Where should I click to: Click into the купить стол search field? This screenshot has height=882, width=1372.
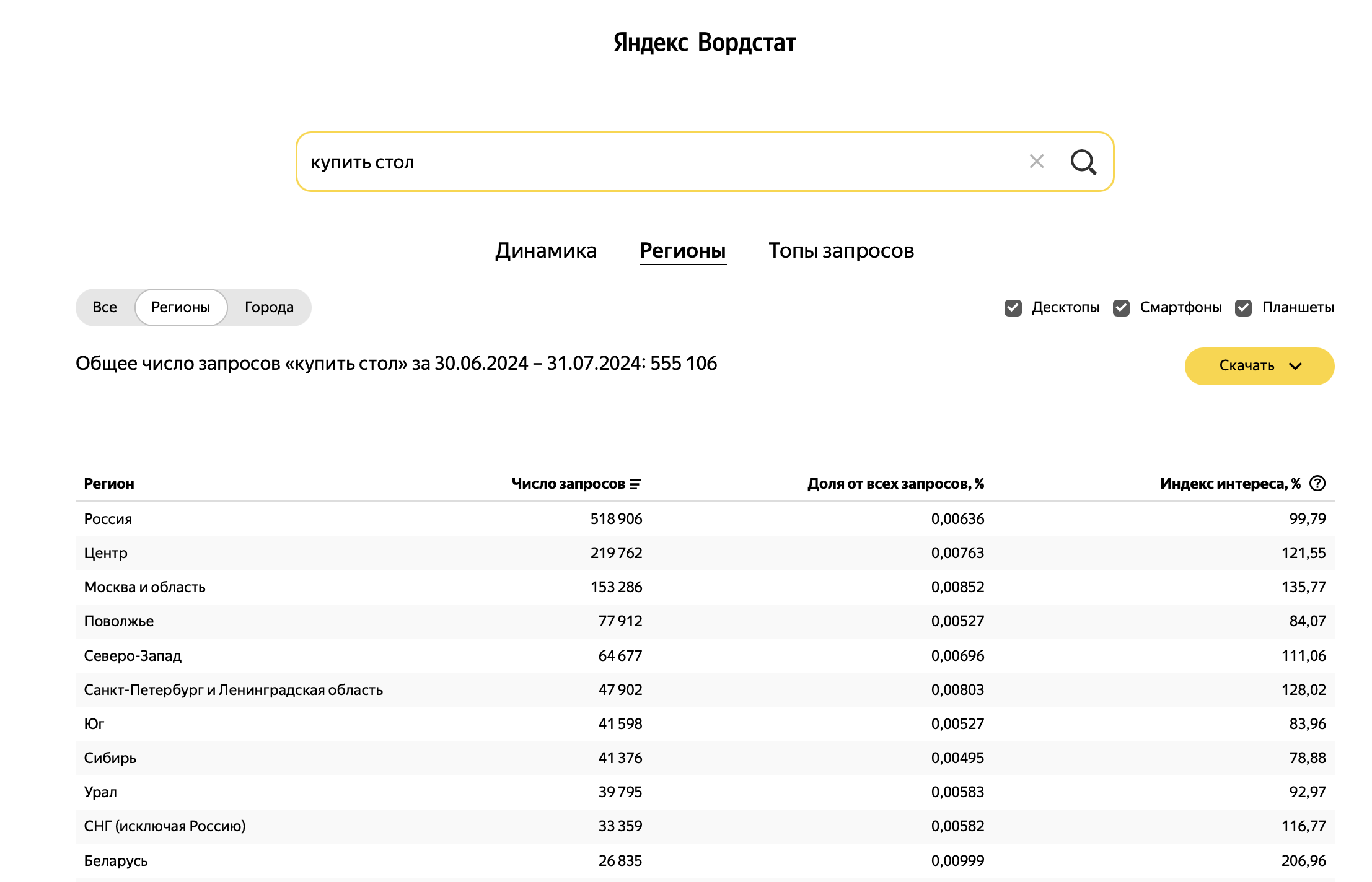click(x=651, y=162)
